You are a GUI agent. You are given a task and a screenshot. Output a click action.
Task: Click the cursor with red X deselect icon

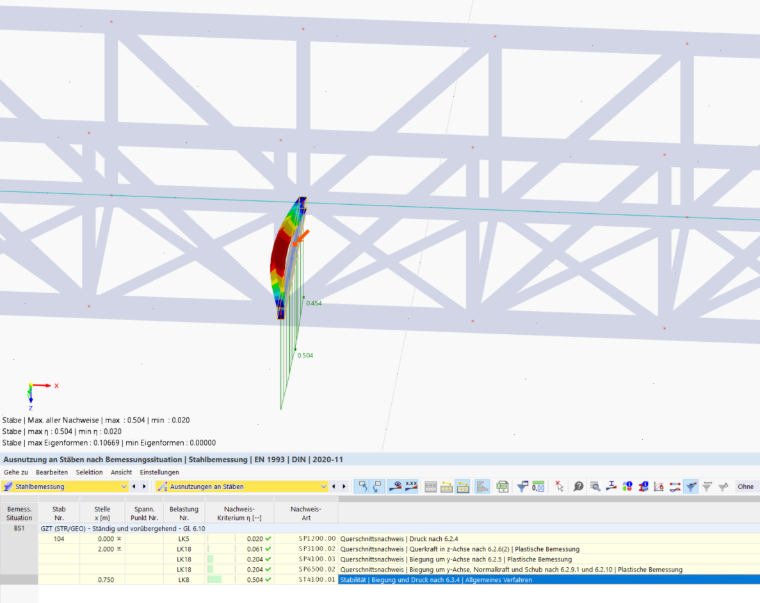point(559,486)
